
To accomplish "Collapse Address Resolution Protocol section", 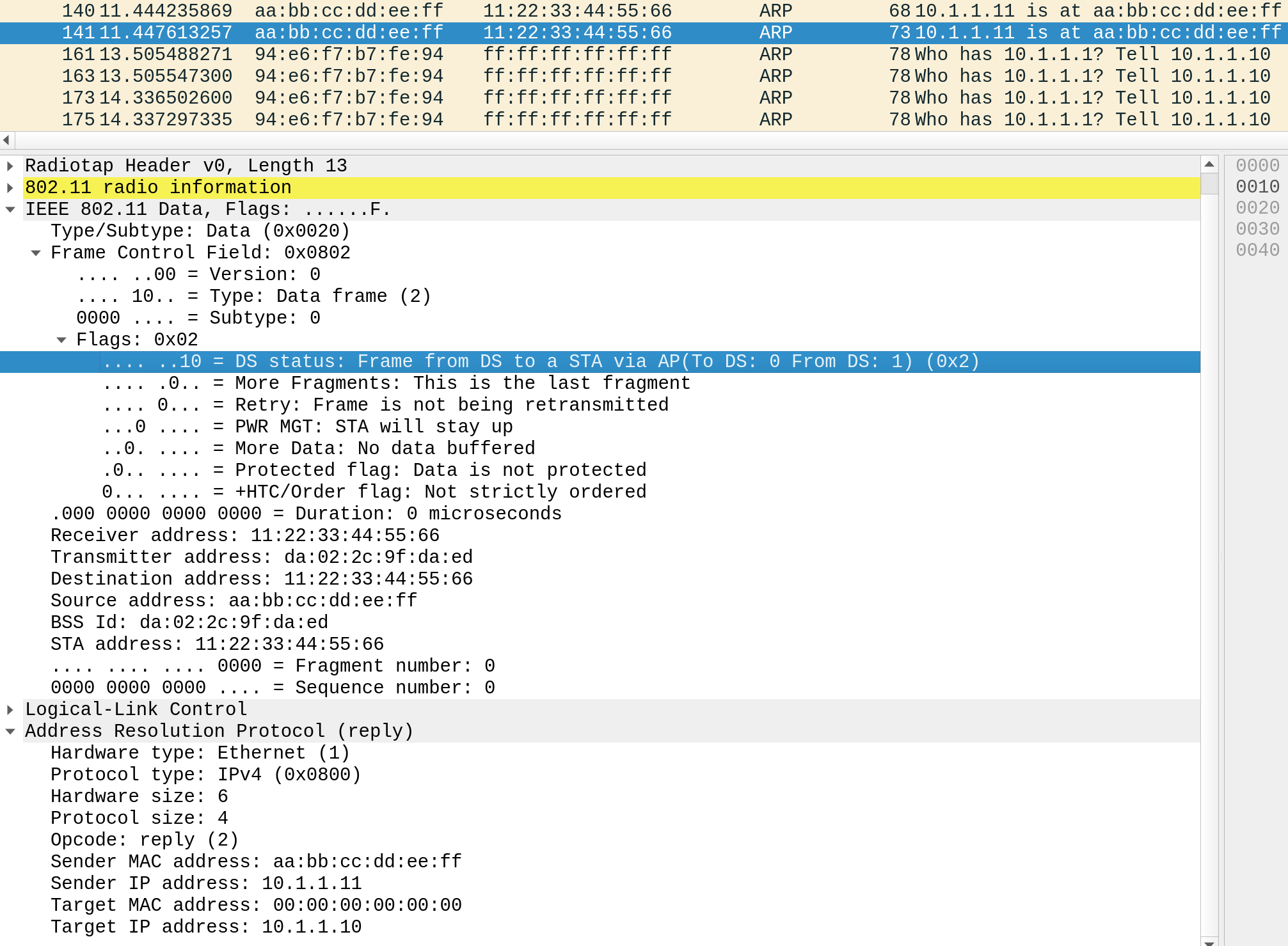I will coord(10,732).
